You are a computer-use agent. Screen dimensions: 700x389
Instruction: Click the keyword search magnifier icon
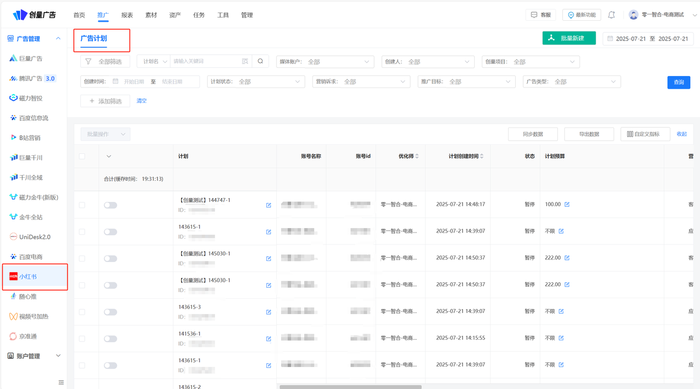pos(260,61)
